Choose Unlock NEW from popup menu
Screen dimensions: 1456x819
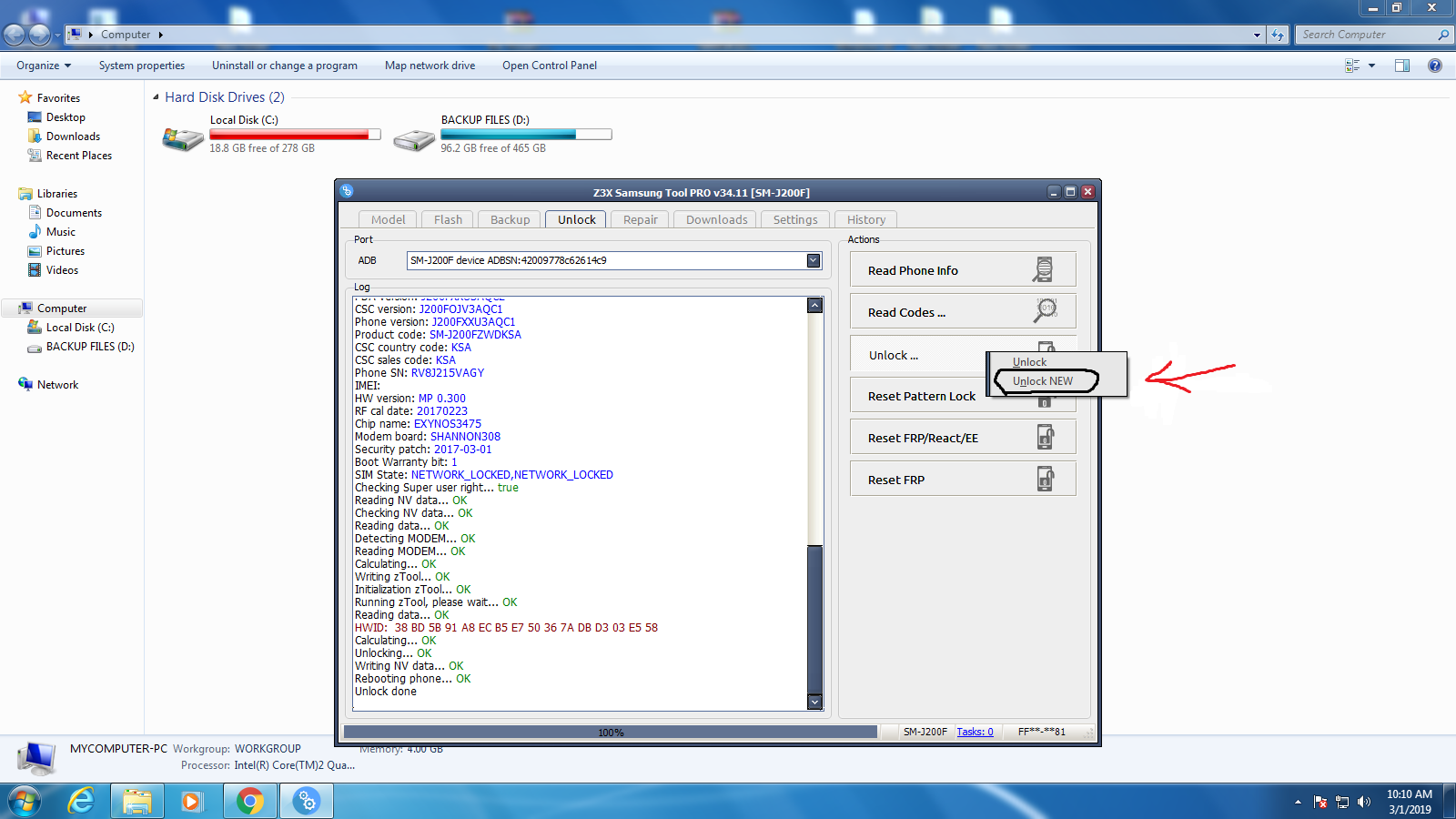click(x=1043, y=381)
